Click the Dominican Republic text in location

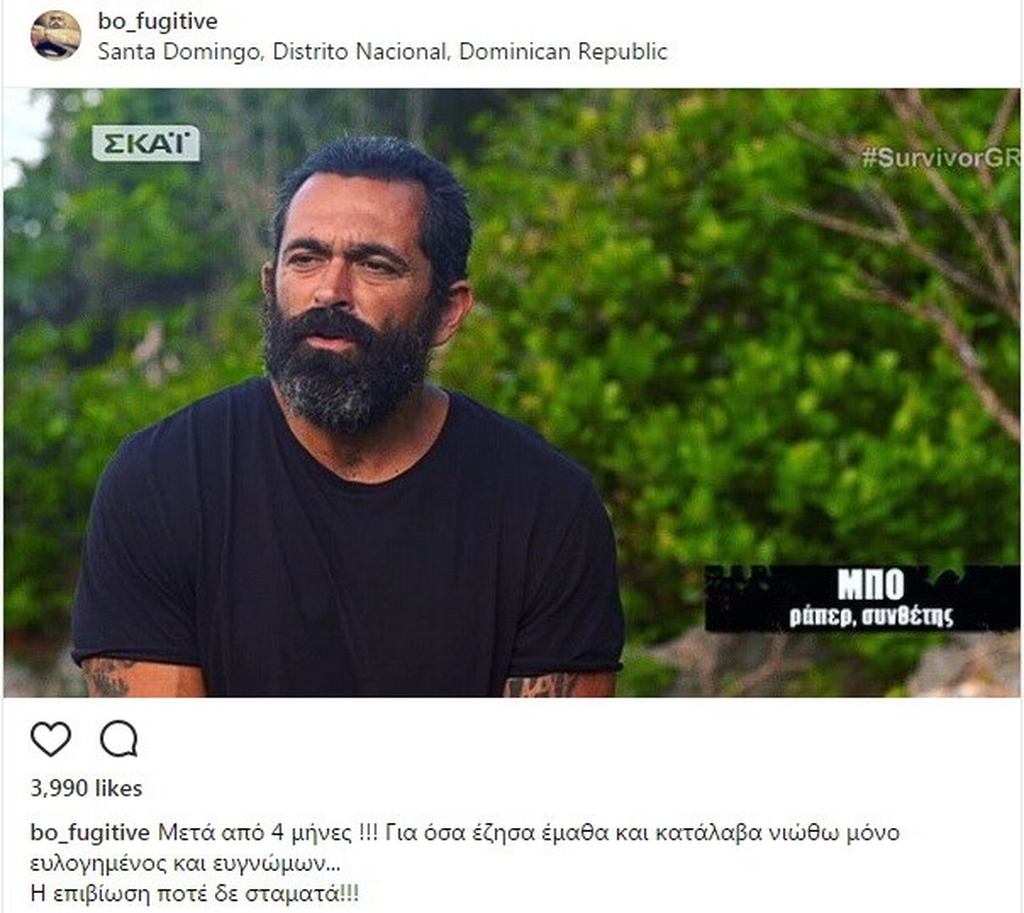click(x=564, y=52)
